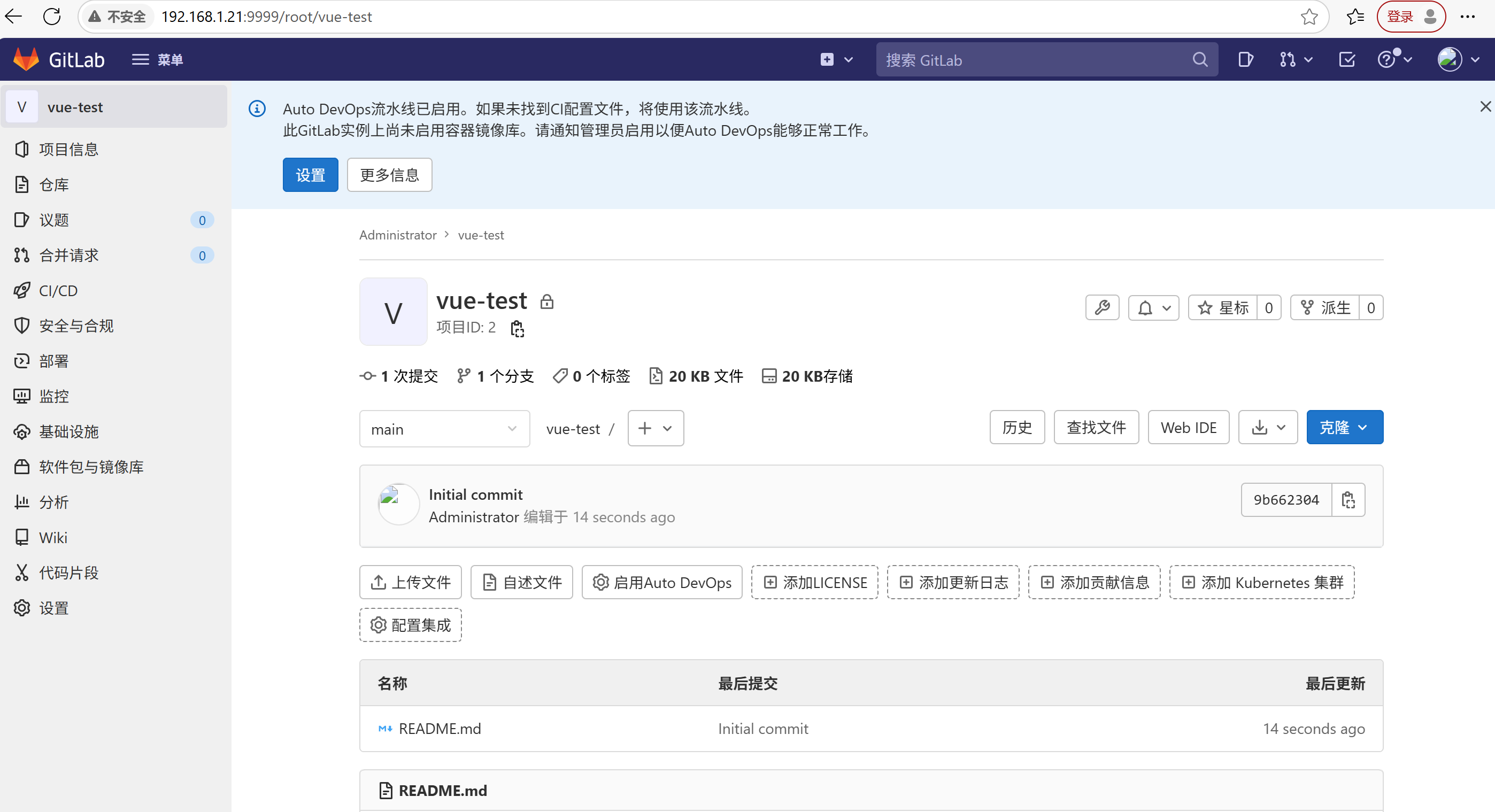The height and width of the screenshot is (812, 1495).
Task: Click the commit author avatar
Action: [x=399, y=505]
